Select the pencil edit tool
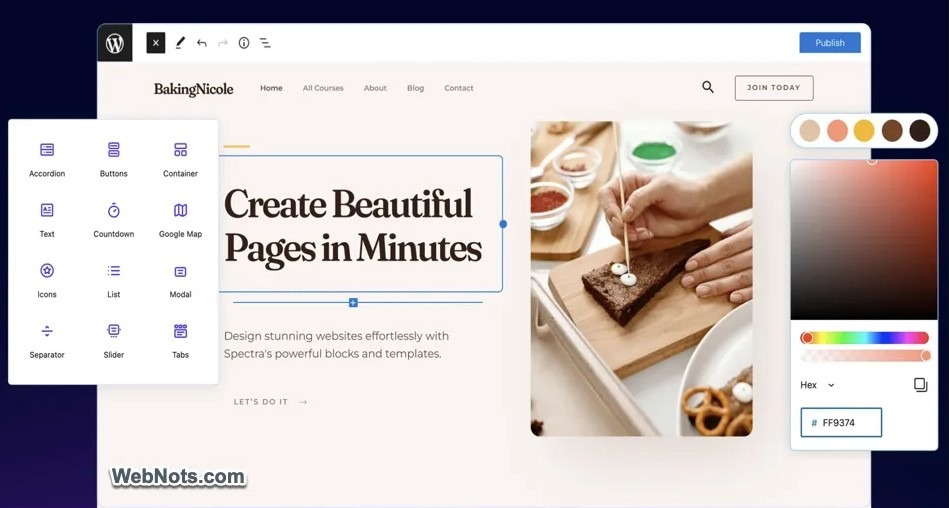Image resolution: width=949 pixels, height=508 pixels. click(x=180, y=43)
